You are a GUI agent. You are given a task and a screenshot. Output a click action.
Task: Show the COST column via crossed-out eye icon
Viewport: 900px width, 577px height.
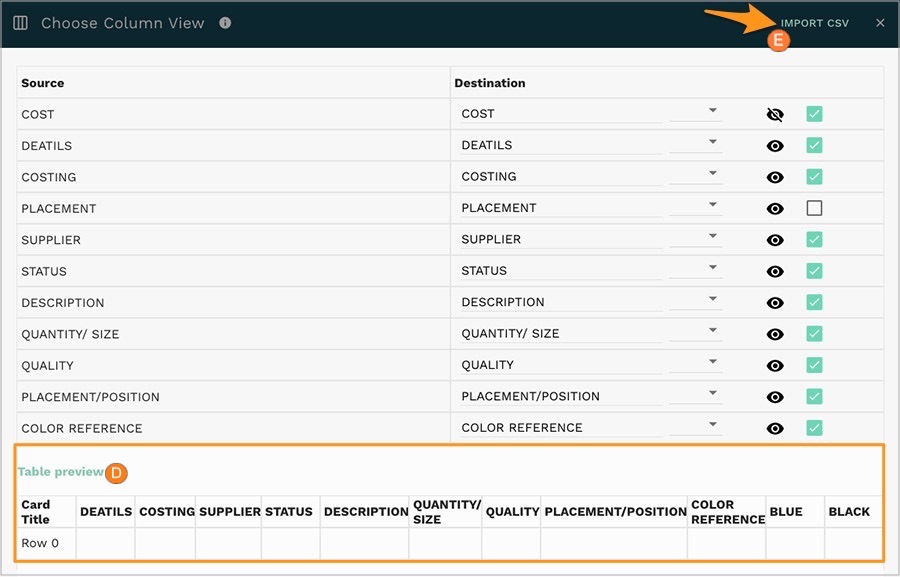click(775, 114)
